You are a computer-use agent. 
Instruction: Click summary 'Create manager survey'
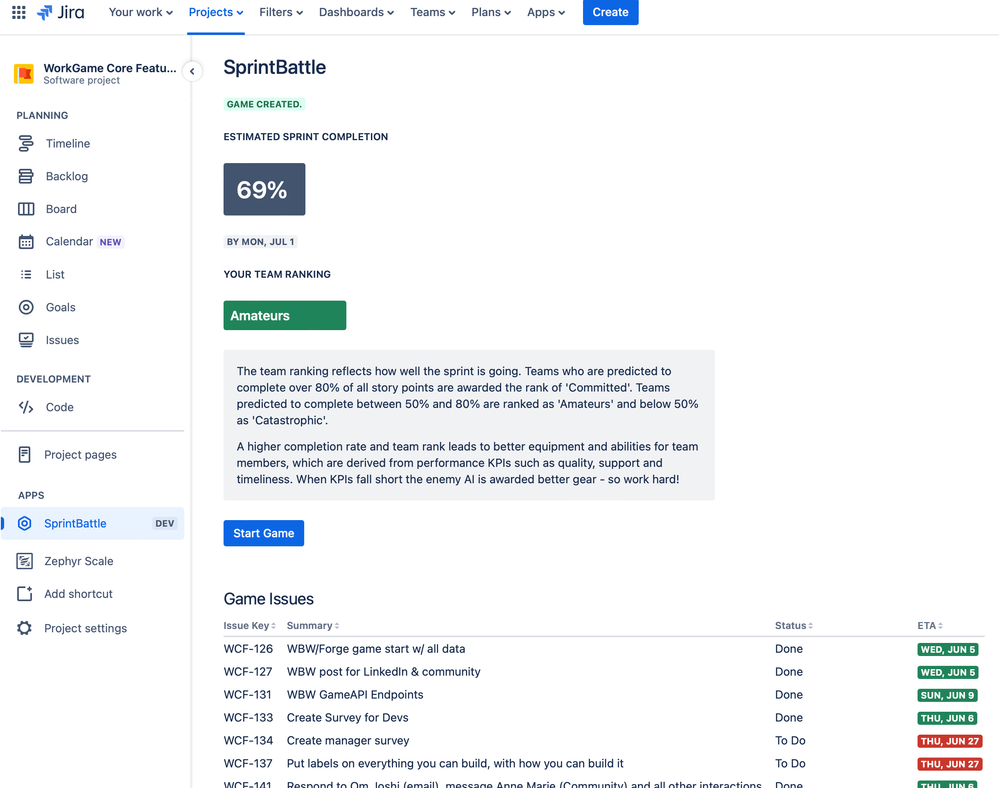pyautogui.click(x=348, y=740)
